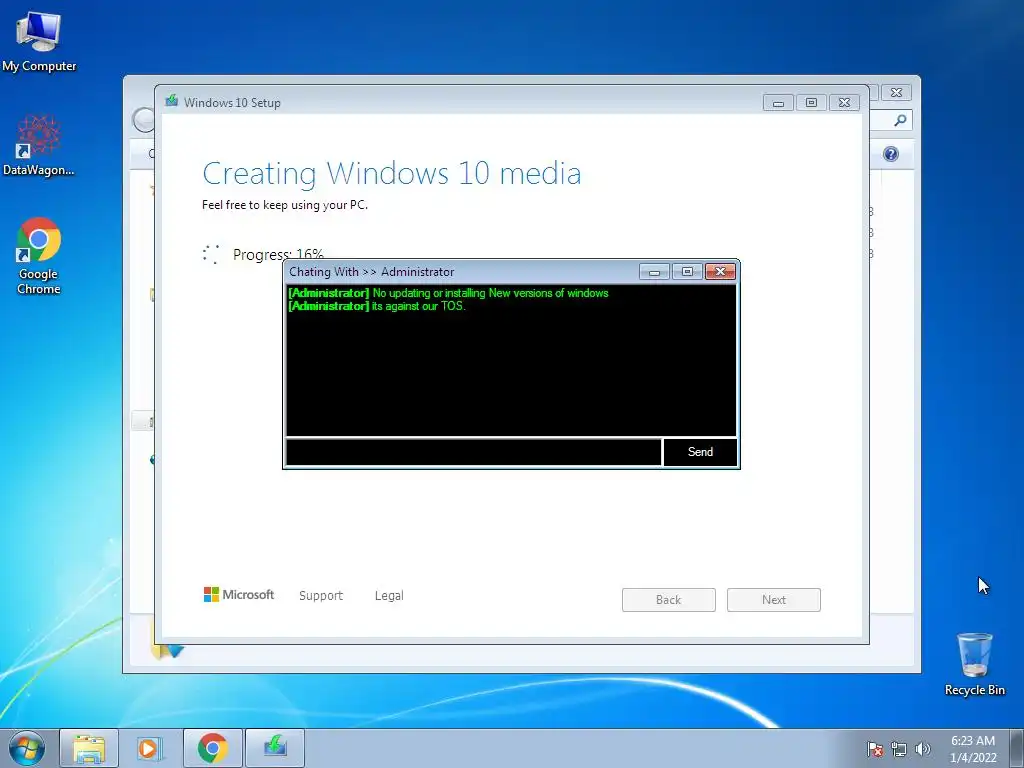Click the Next button in Setup
The height and width of the screenshot is (768, 1024).
tap(774, 600)
